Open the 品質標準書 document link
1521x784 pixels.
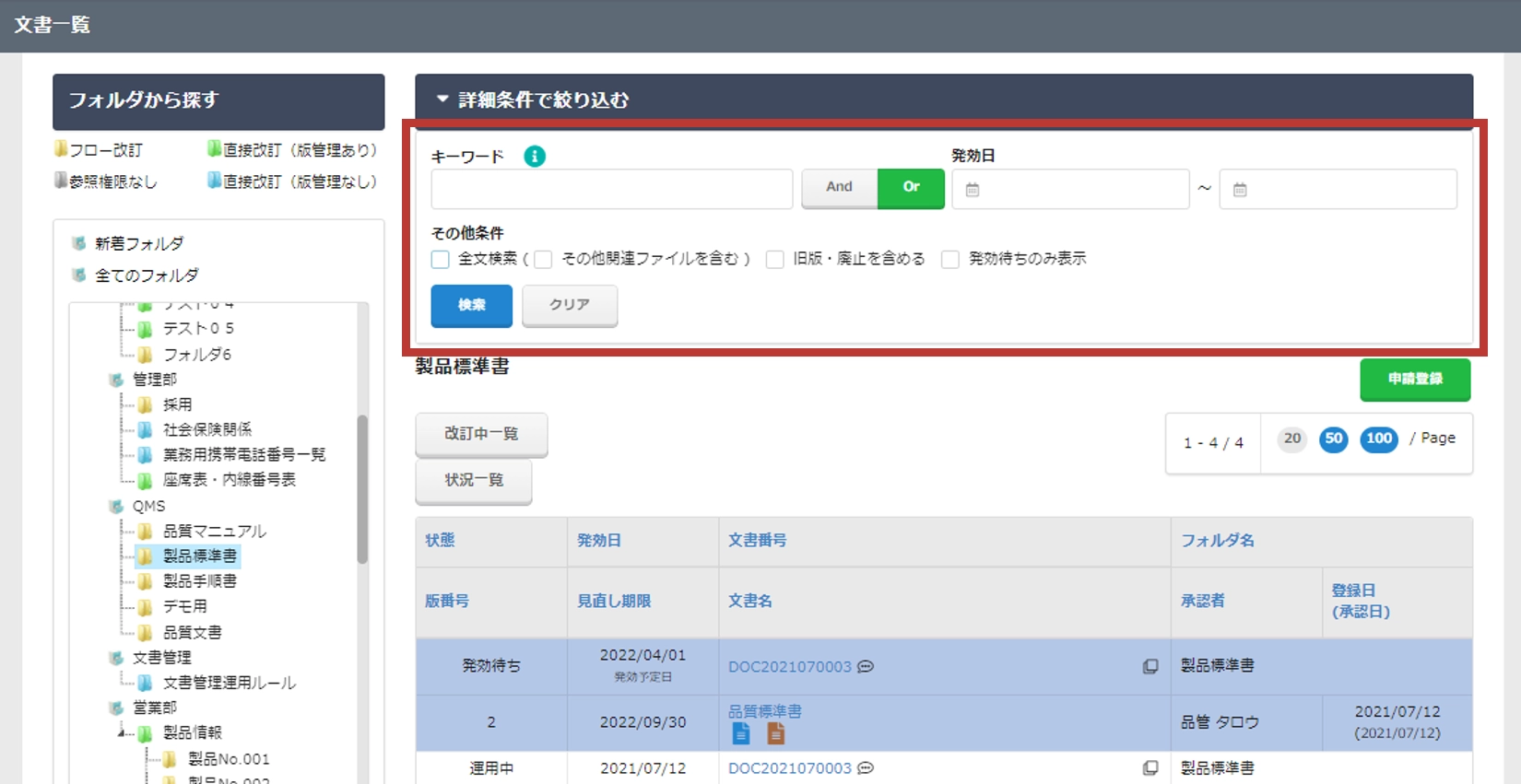point(765,711)
